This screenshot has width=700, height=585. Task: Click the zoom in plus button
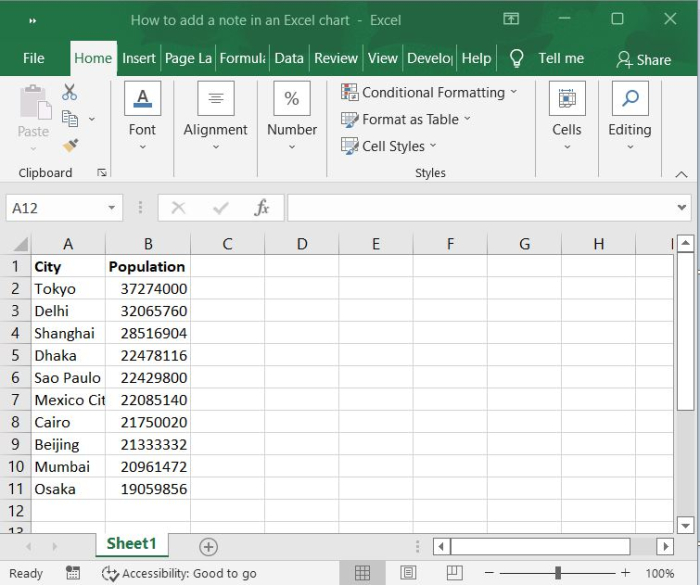click(625, 572)
